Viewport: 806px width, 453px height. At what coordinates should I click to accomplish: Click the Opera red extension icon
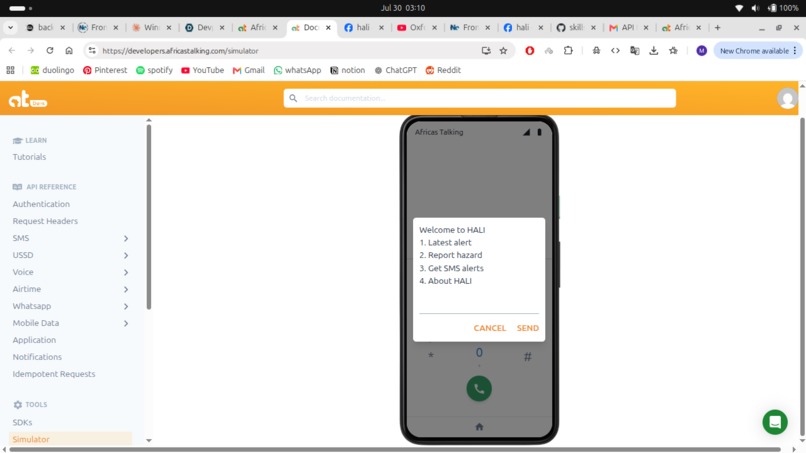pos(529,50)
